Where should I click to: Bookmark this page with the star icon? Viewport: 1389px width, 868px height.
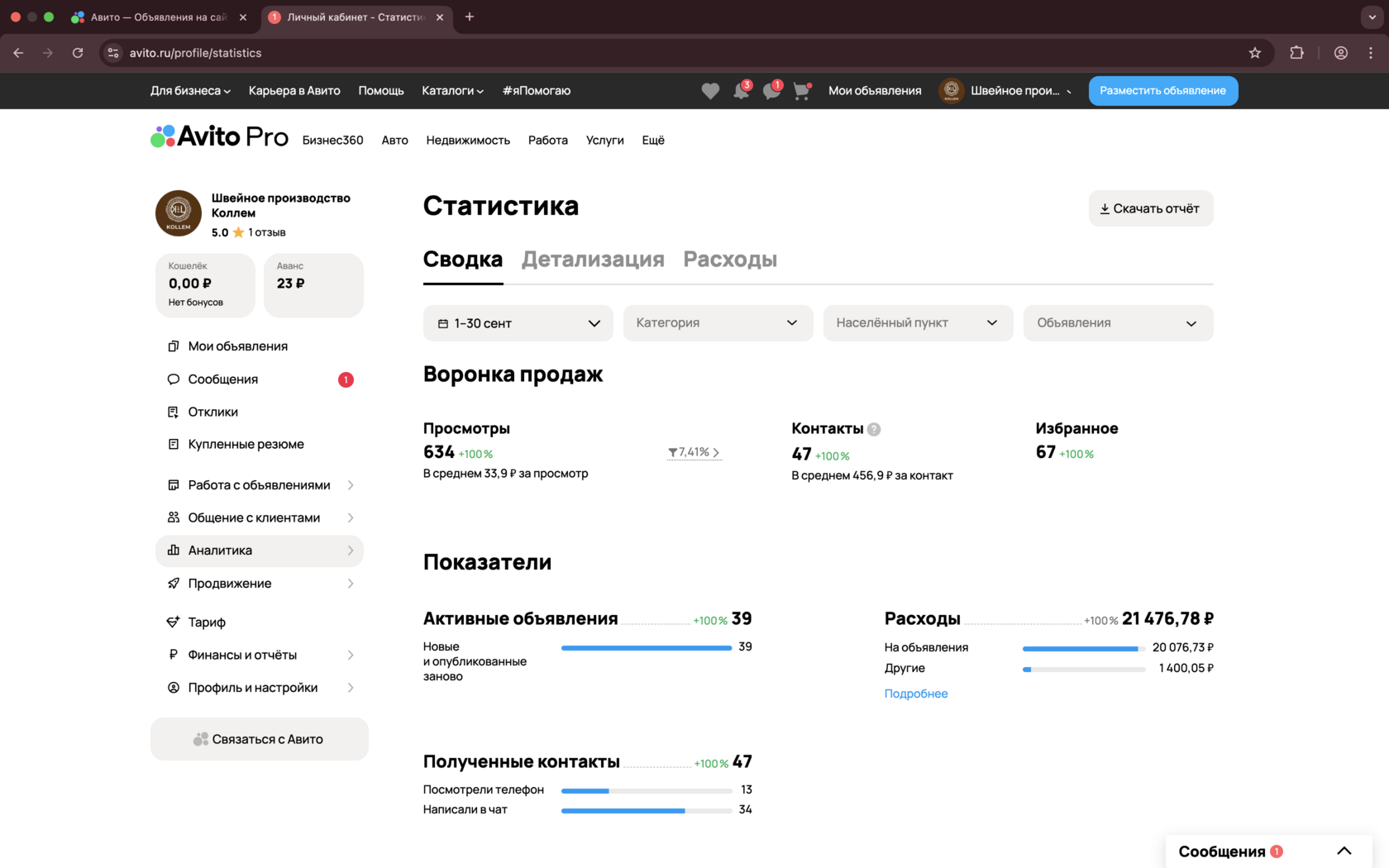point(1255,53)
